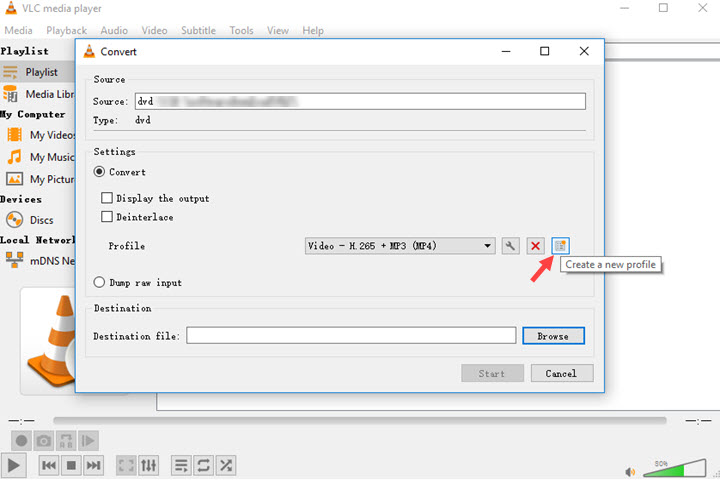
Task: Click the Destination file input field
Action: pos(351,335)
